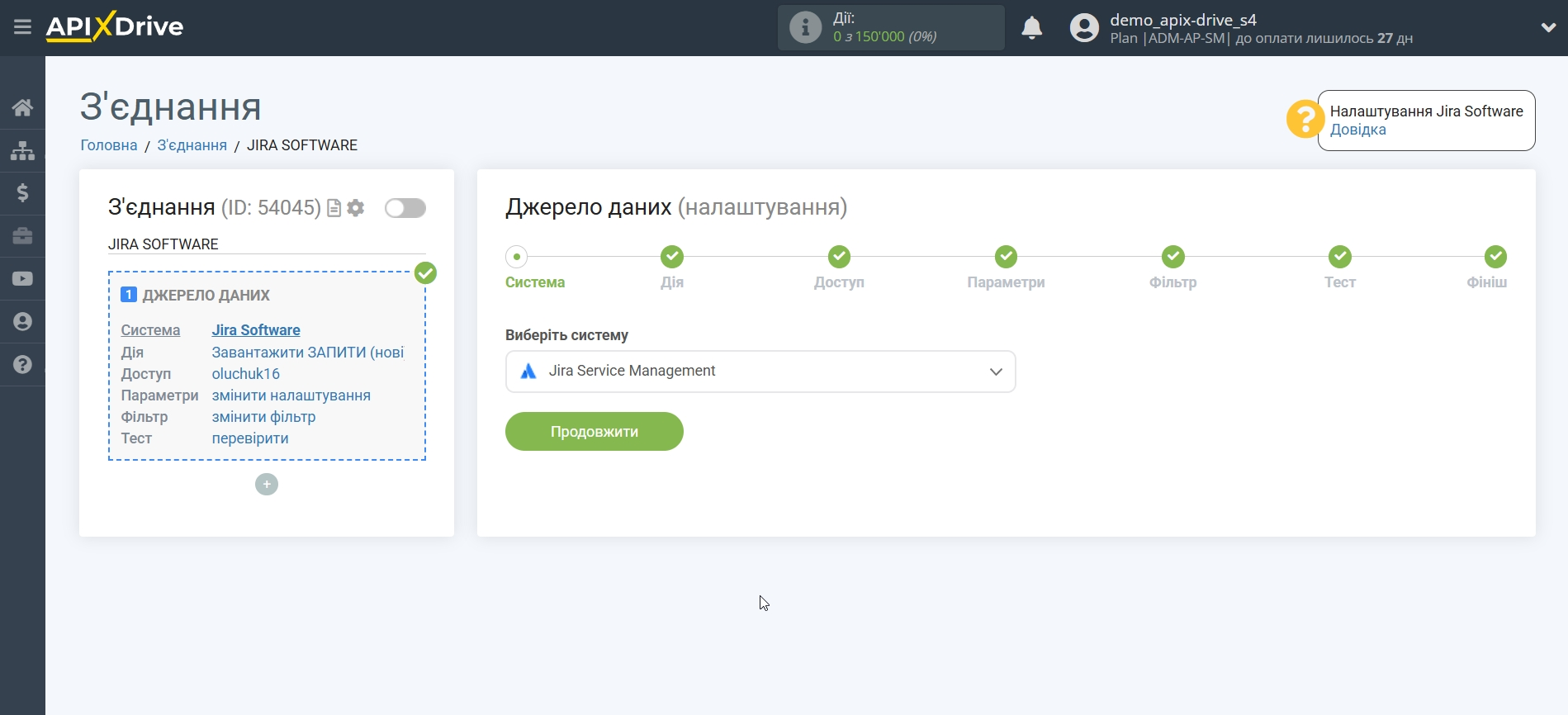Open the Довідка link
The height and width of the screenshot is (715, 1568).
pos(1357,130)
